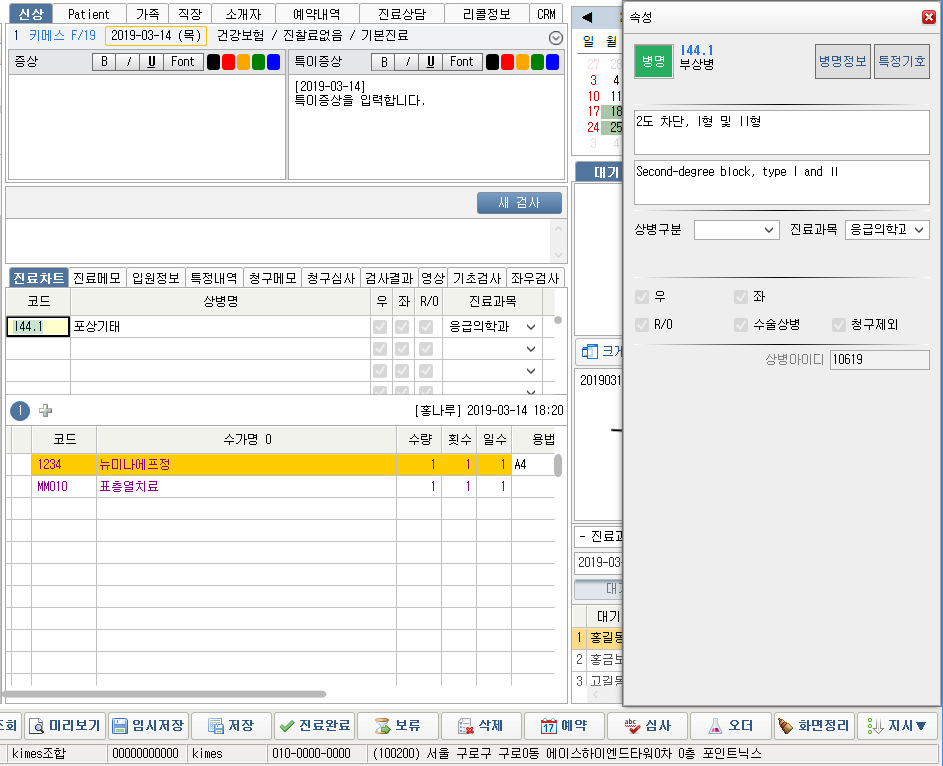Select red color swatch in 증상 toolbar

(228, 62)
